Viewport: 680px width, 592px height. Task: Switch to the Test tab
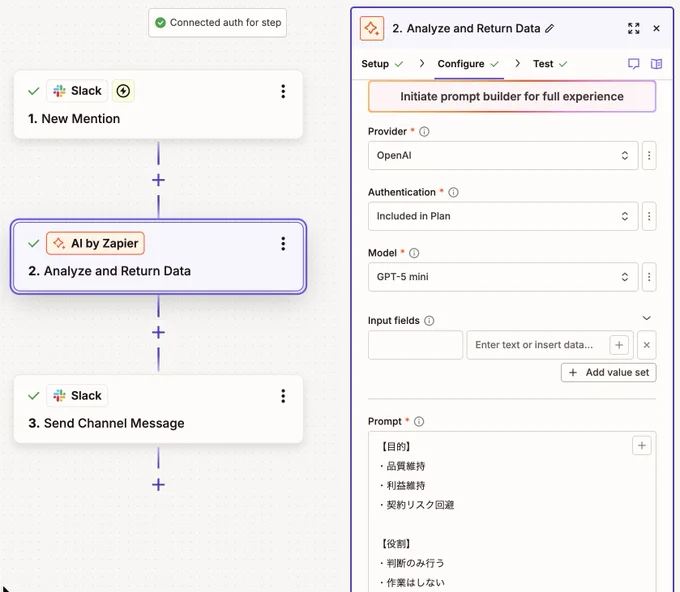tap(549, 64)
